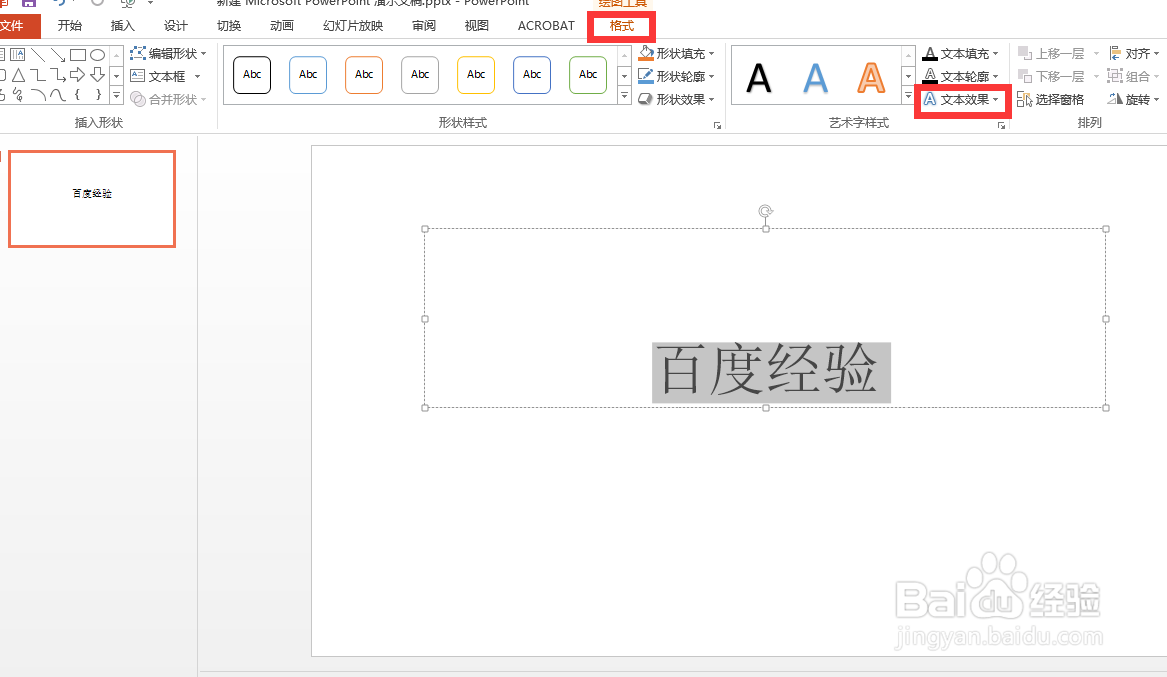Click the Shape Effects (形状效果) icon

[645, 99]
